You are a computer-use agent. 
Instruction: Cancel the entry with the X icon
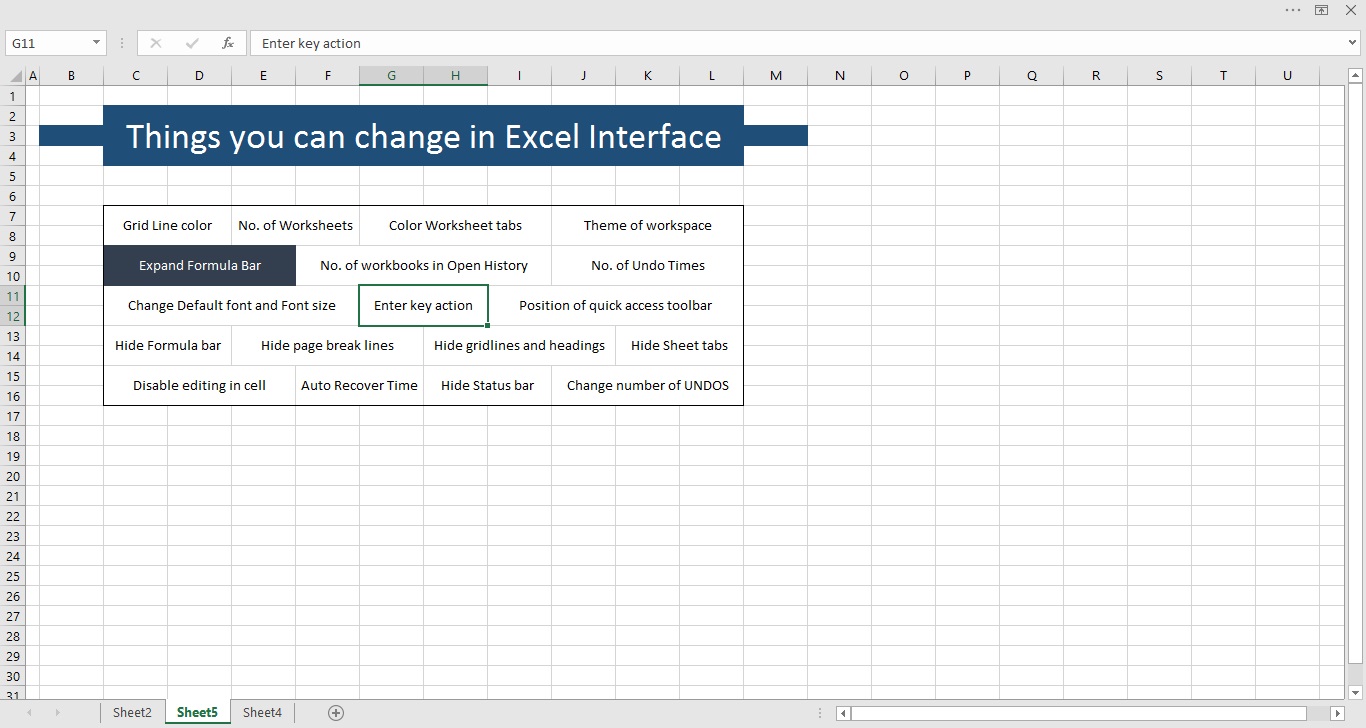point(156,43)
